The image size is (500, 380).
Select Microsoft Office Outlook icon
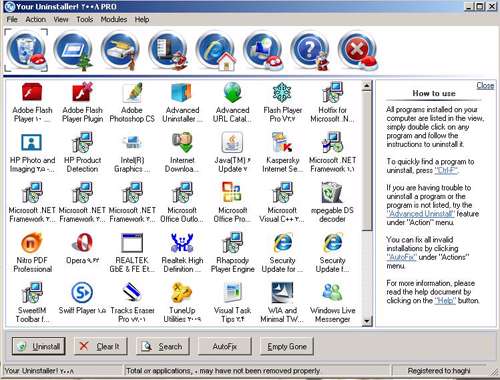182,192
